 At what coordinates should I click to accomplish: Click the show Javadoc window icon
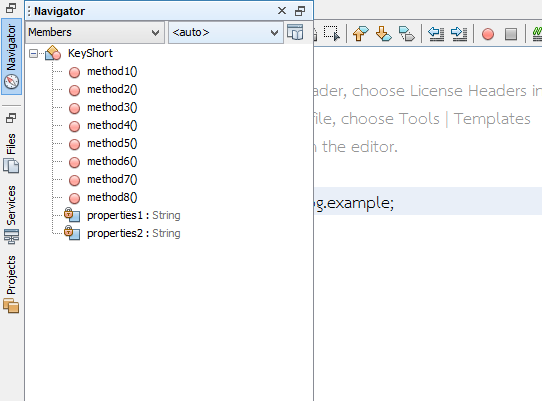tap(295, 32)
